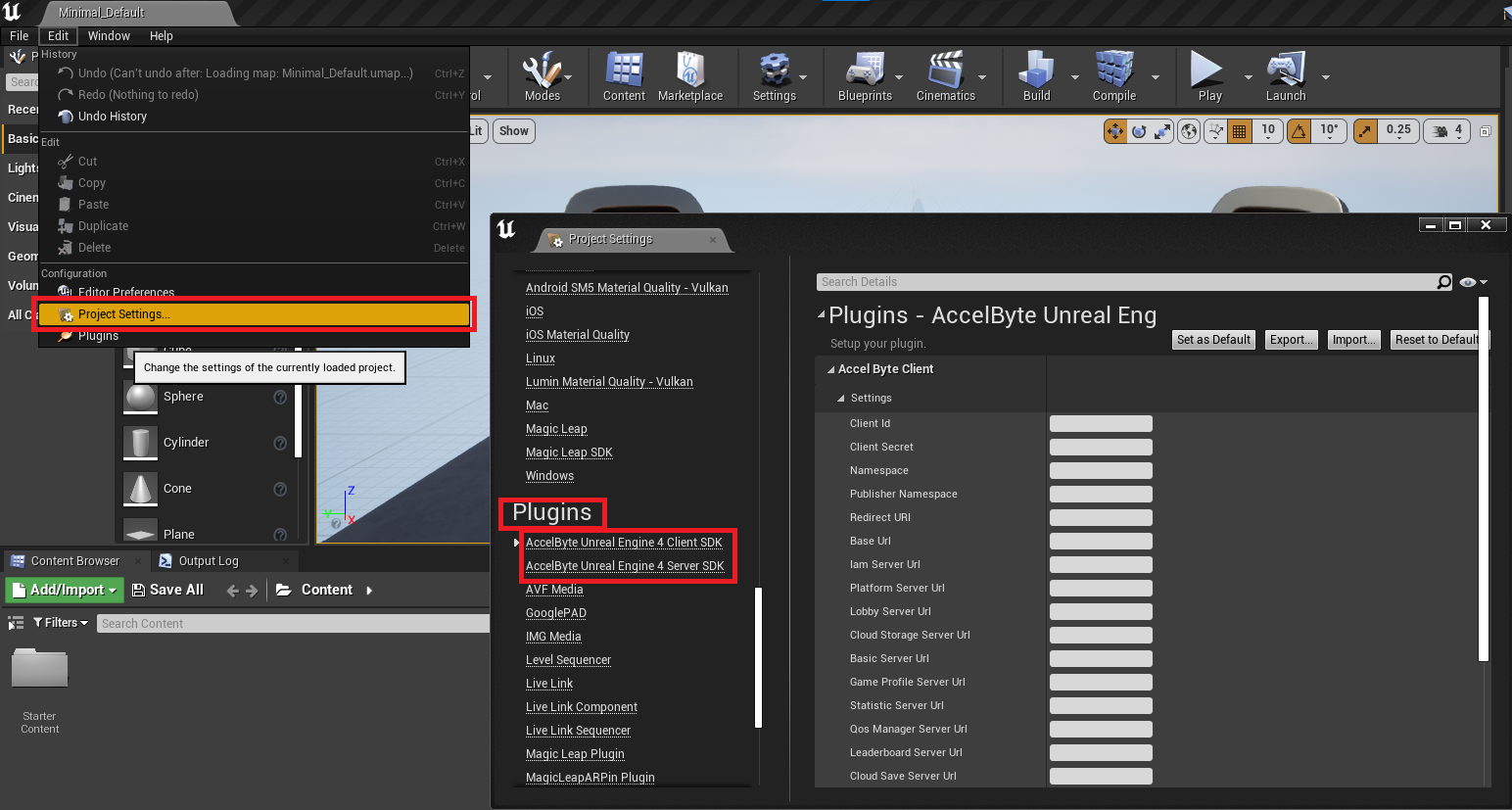Select the scale gizmo mode in viewport
The height and width of the screenshot is (810, 1512).
(x=1162, y=131)
